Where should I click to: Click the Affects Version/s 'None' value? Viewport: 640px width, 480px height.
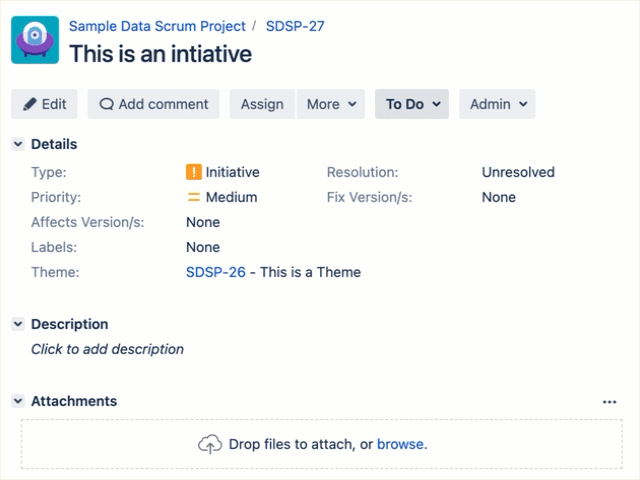coord(203,222)
